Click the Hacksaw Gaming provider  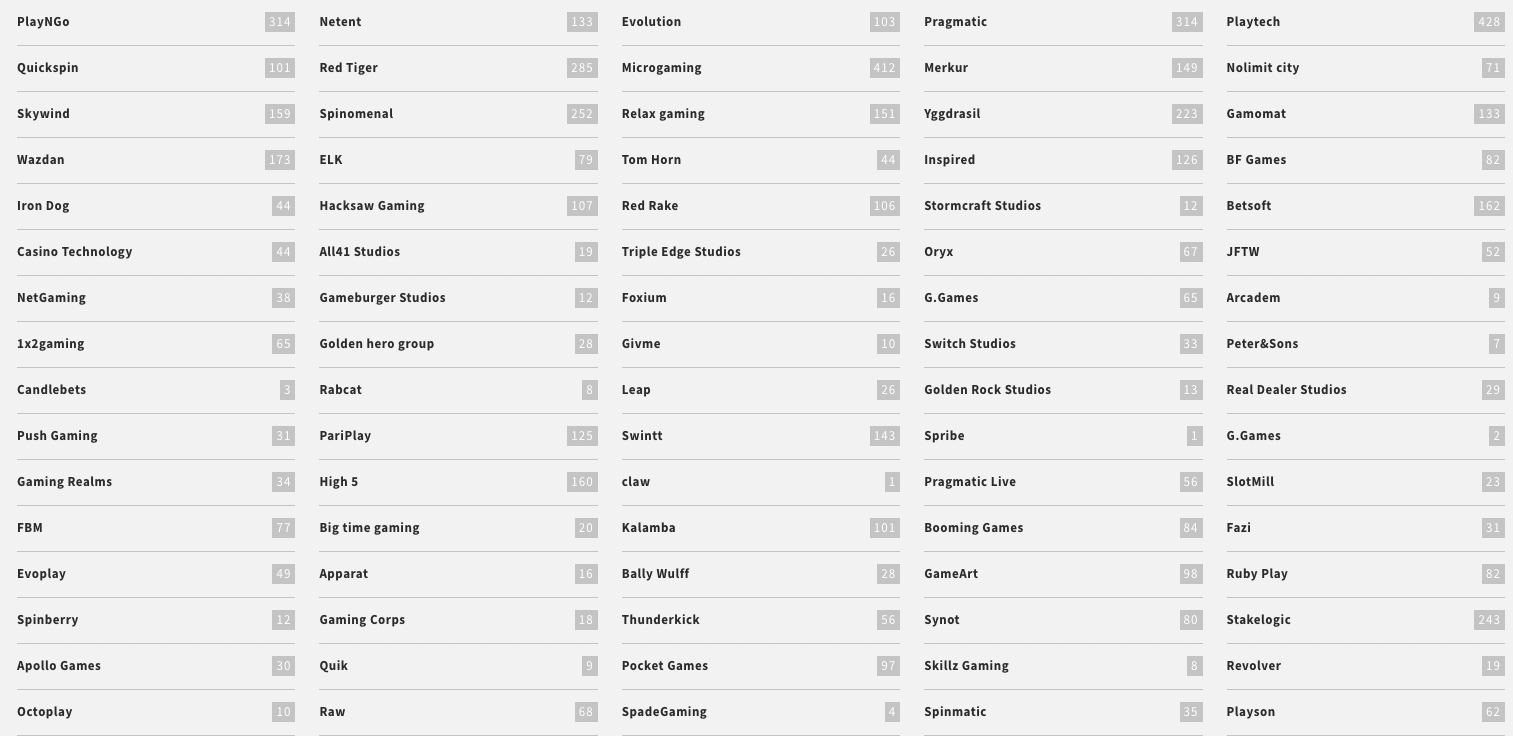click(458, 206)
